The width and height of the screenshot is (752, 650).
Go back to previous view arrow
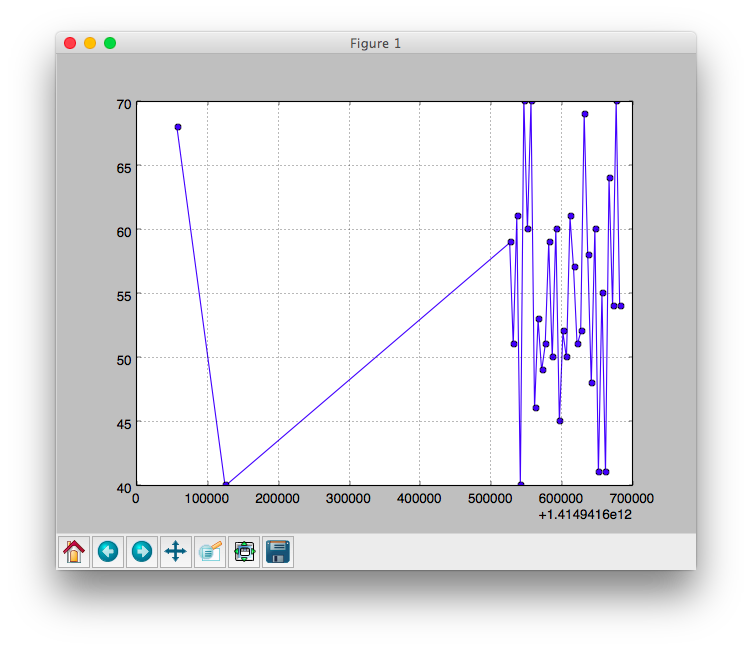[x=108, y=552]
